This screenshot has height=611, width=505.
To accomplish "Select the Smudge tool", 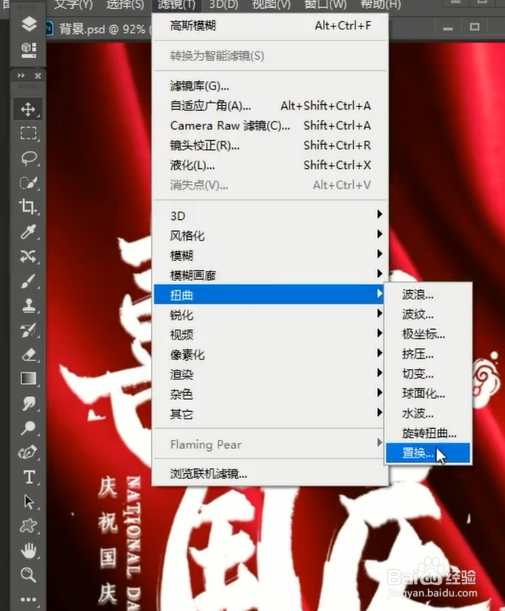I will click(x=28, y=403).
